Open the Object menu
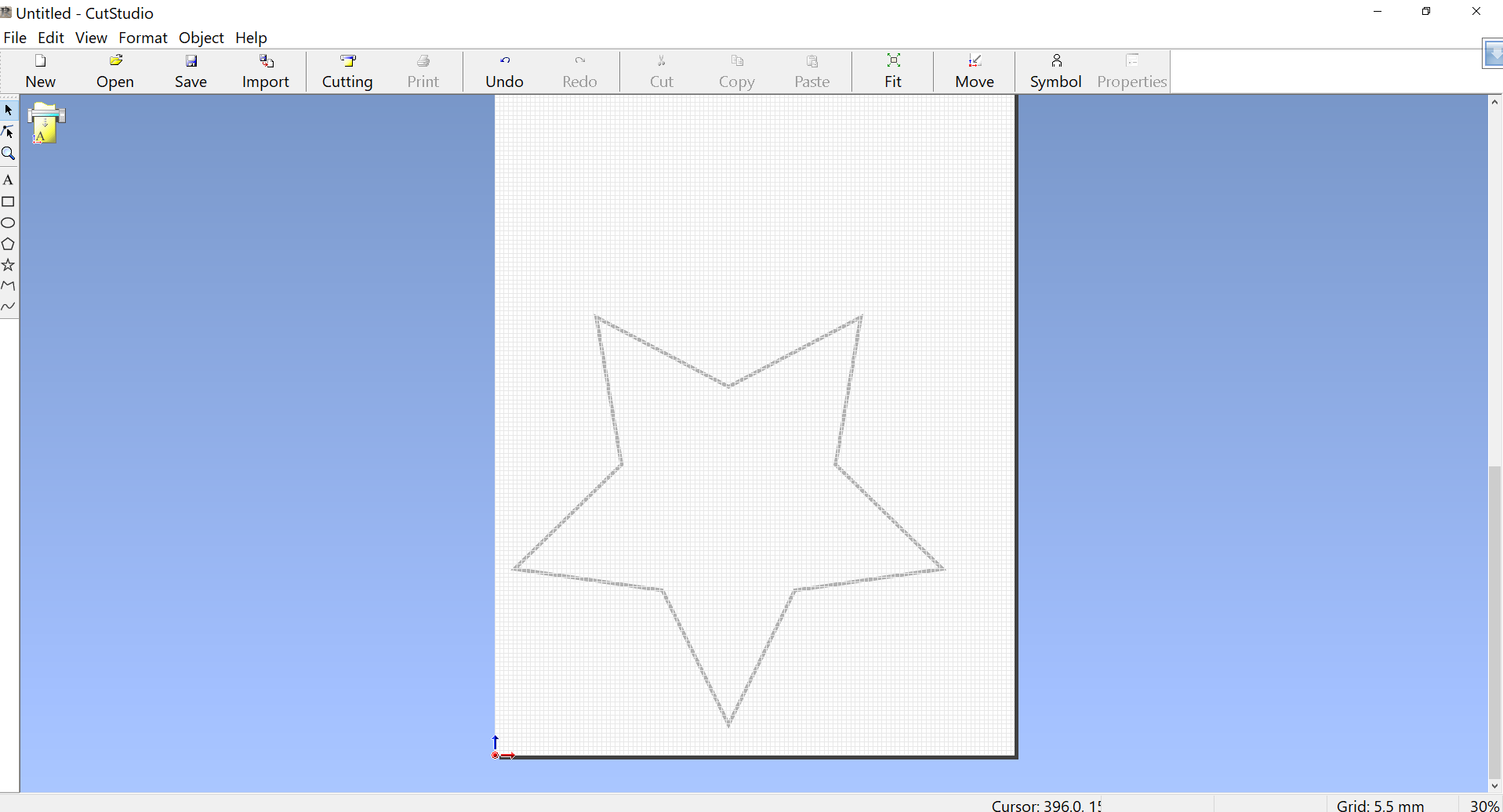The width and height of the screenshot is (1503, 812). tap(201, 38)
